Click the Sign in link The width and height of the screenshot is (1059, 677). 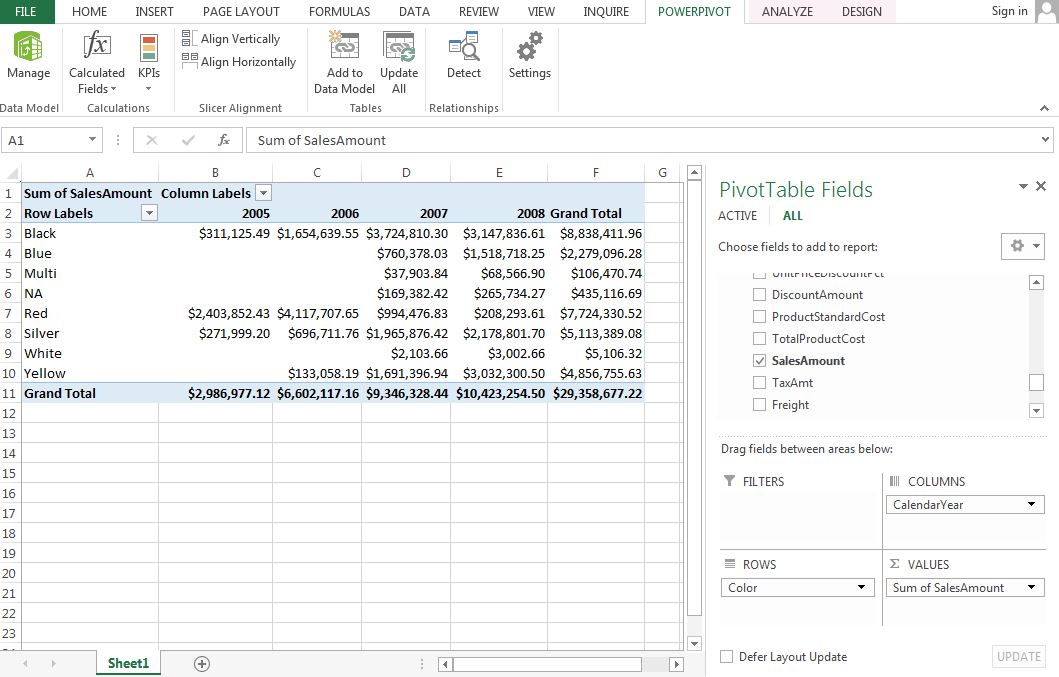[1009, 11]
